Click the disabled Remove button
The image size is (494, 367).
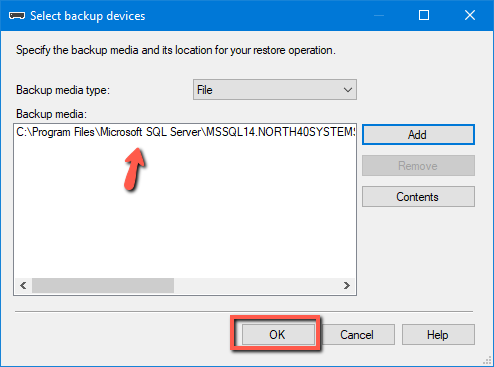tap(418, 166)
